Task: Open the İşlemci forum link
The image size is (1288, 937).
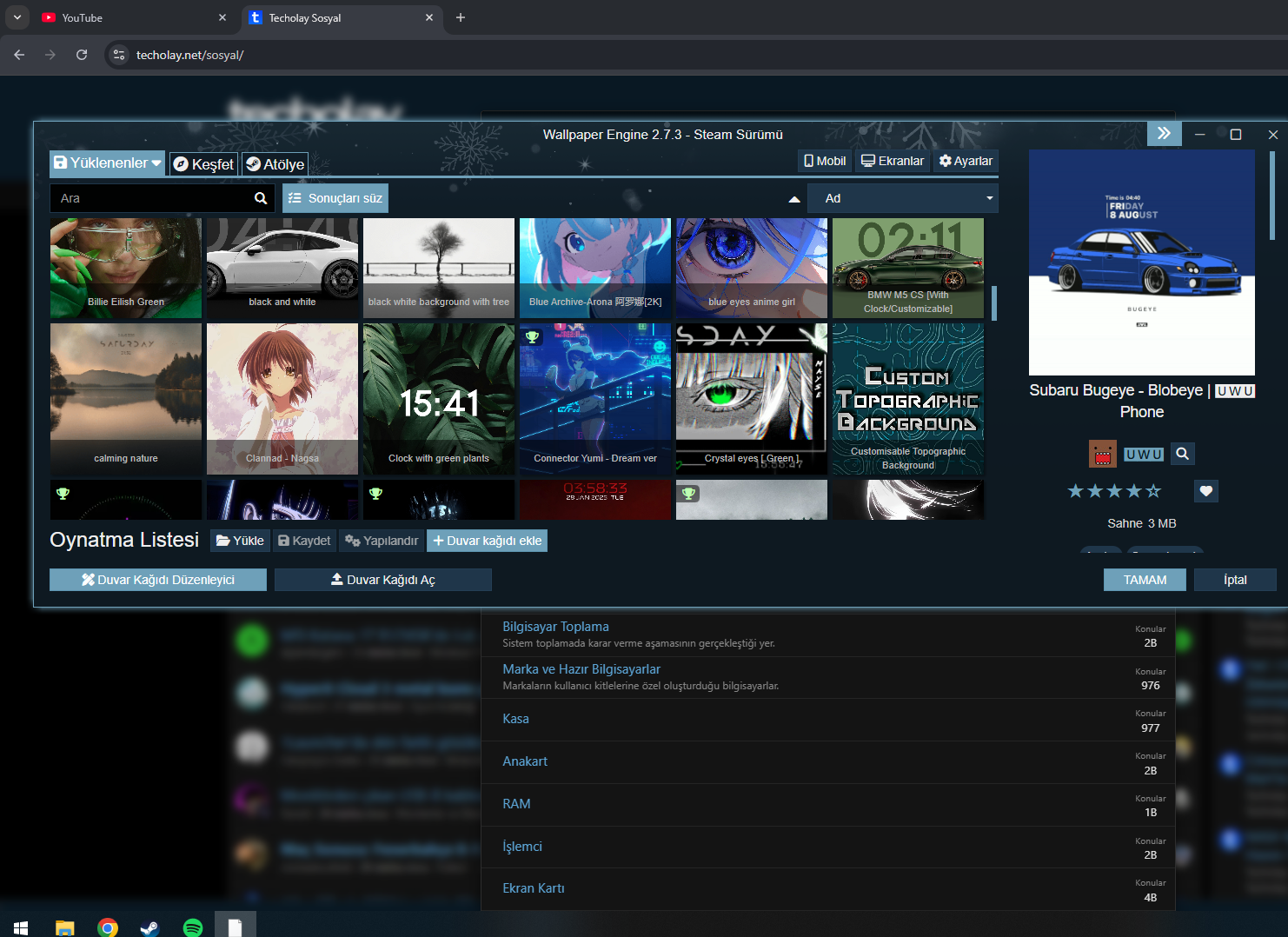Action: coord(522,847)
